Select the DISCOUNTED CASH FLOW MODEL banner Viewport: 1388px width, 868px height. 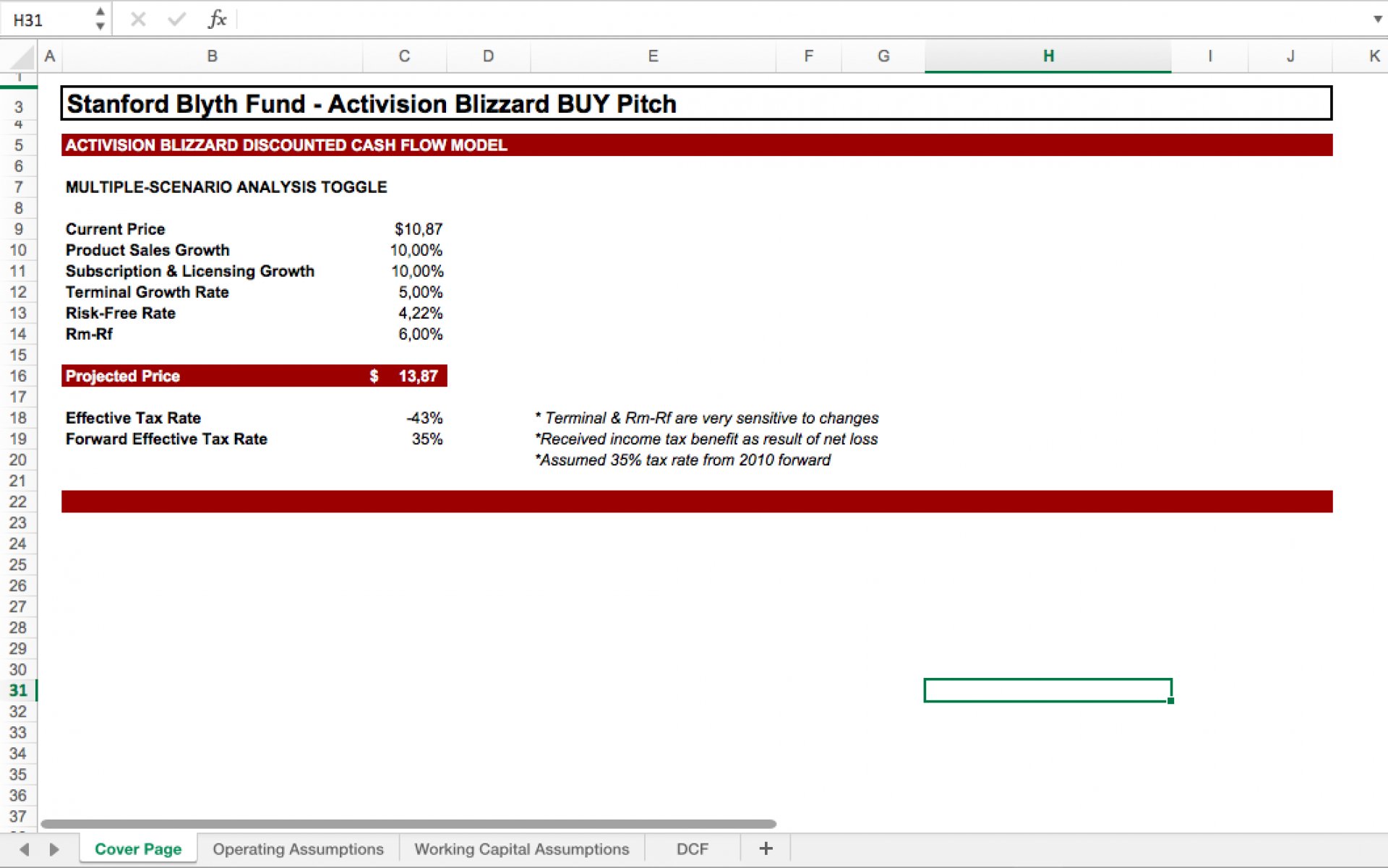click(696, 145)
